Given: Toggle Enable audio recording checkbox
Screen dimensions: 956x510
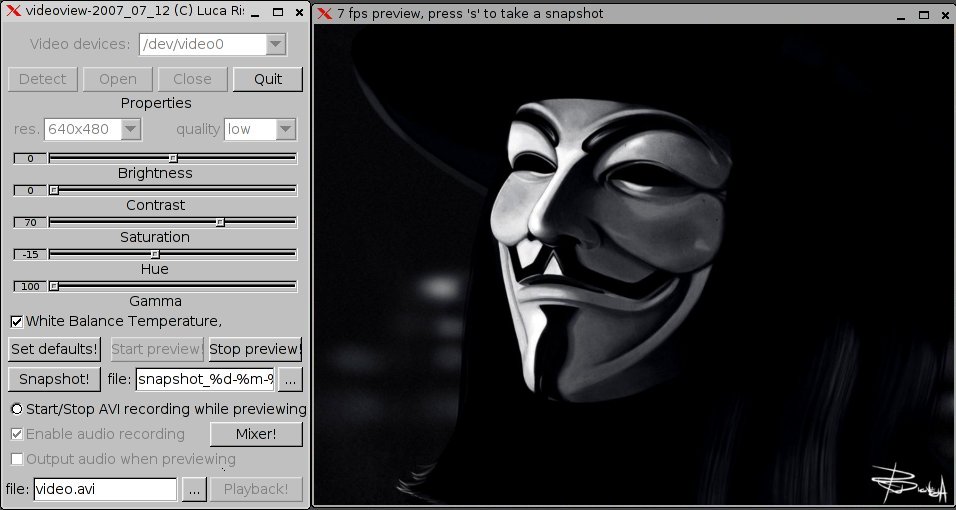Looking at the screenshot, I should click(x=17, y=434).
